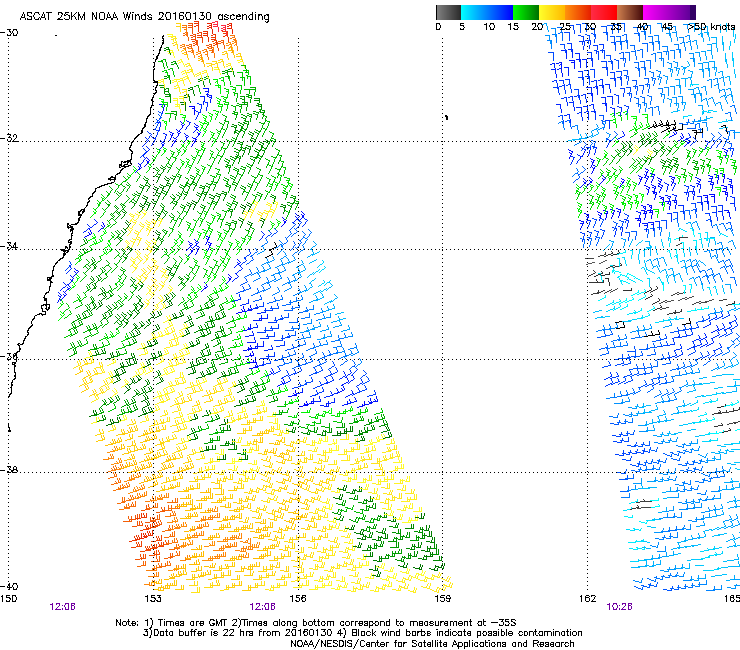The height and width of the screenshot is (650, 740).
Task: Click the '12:06' time label beside longitude 150
Action: (x=62, y=607)
